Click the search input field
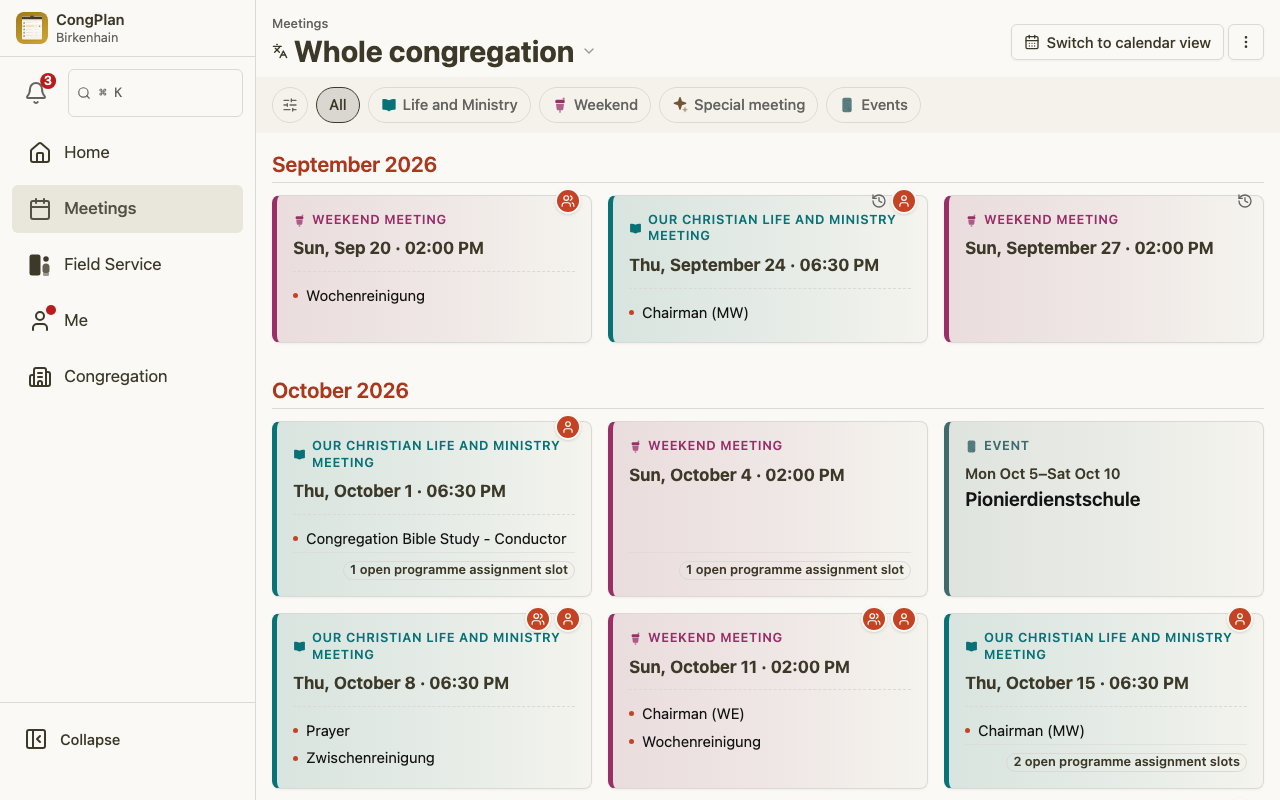 (155, 93)
